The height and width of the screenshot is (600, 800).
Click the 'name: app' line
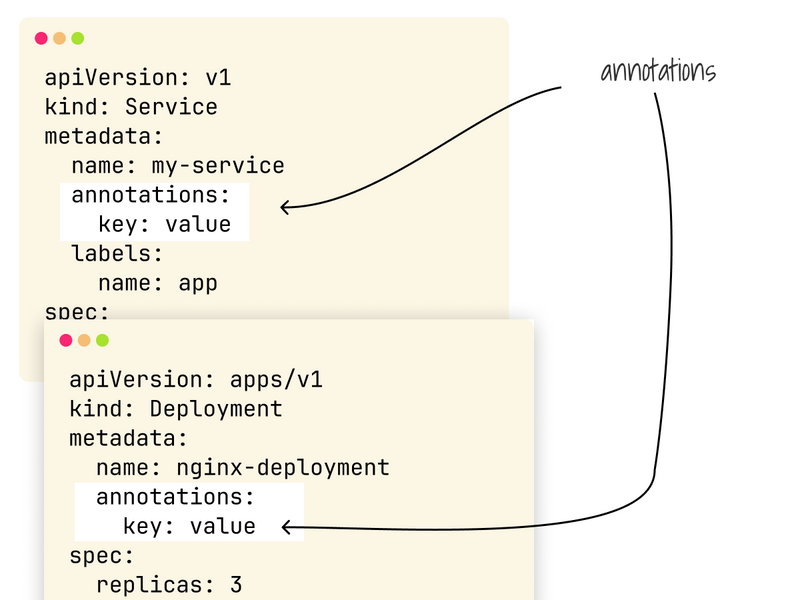(x=158, y=283)
